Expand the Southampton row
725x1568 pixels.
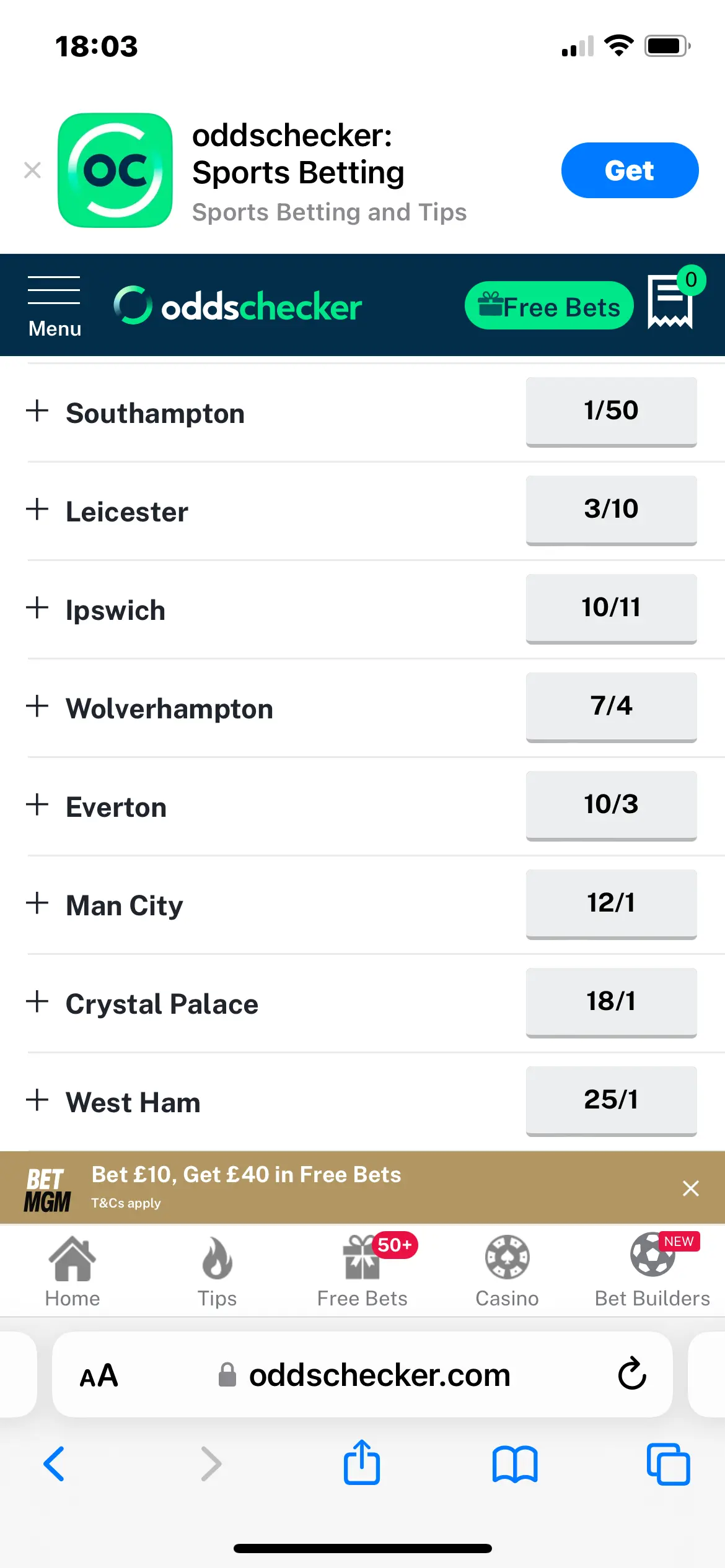click(x=38, y=411)
